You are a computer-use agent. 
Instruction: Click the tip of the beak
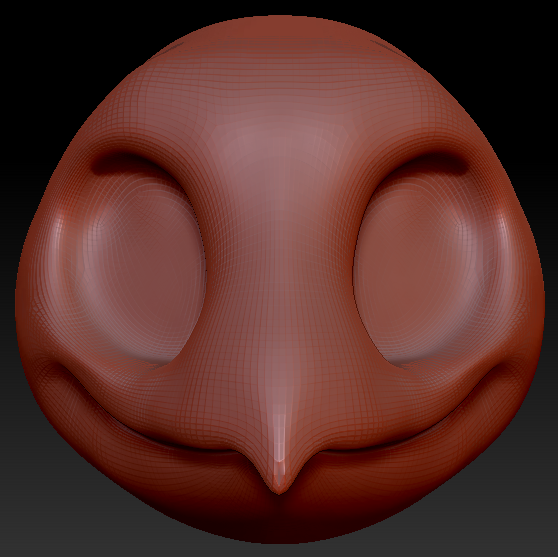(279, 489)
